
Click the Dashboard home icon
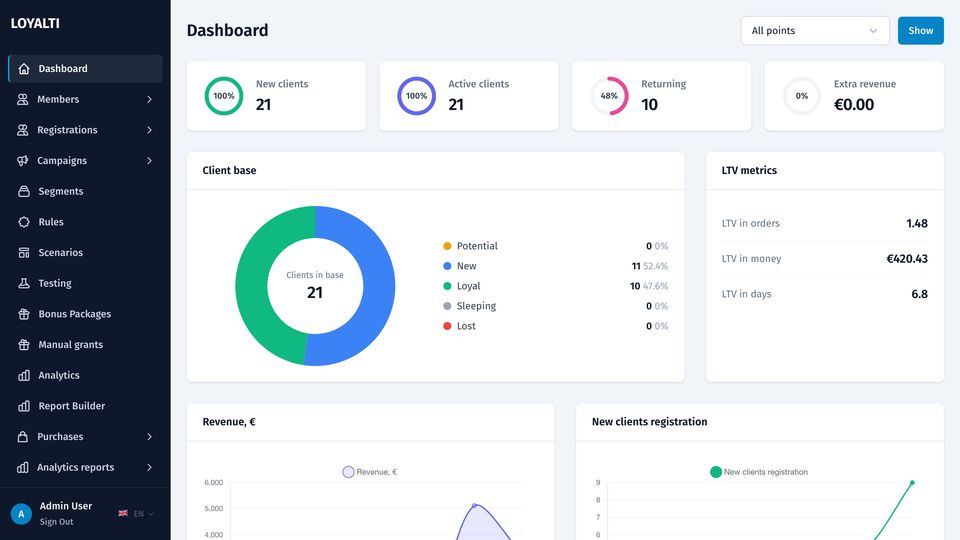tap(24, 69)
